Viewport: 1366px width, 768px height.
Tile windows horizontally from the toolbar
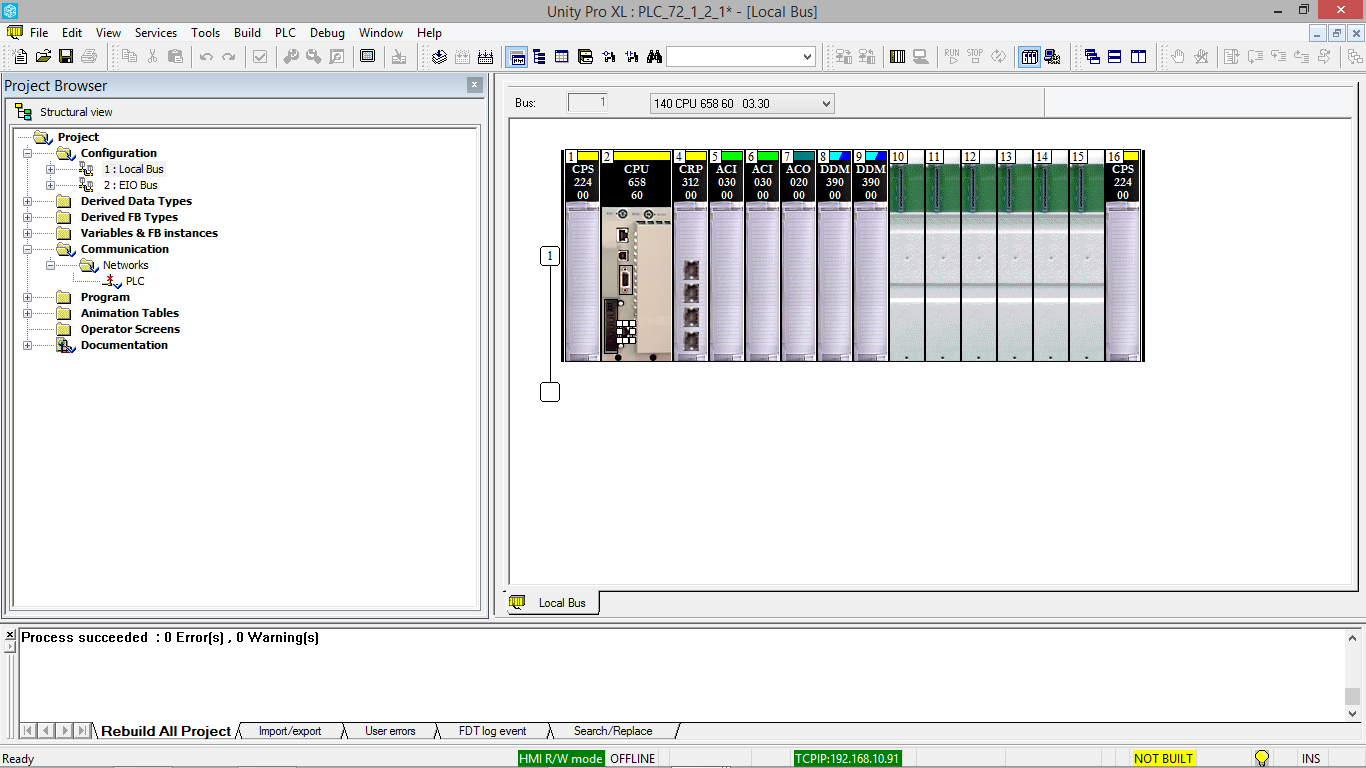[1113, 57]
